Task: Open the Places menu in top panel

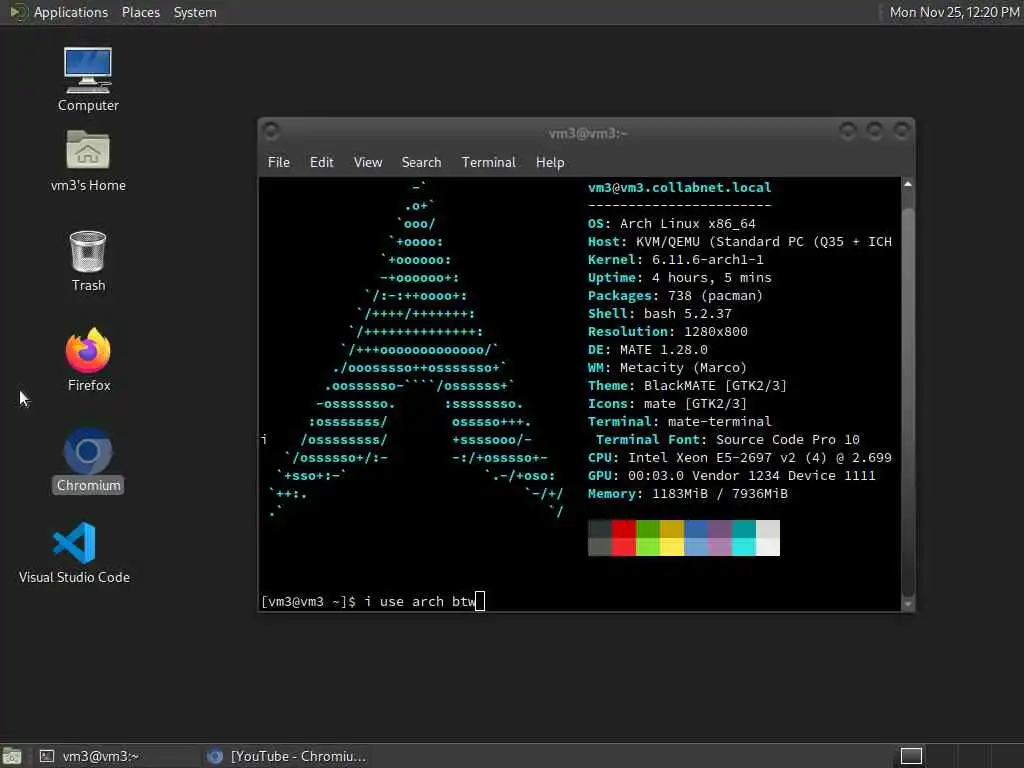Action: tap(140, 12)
